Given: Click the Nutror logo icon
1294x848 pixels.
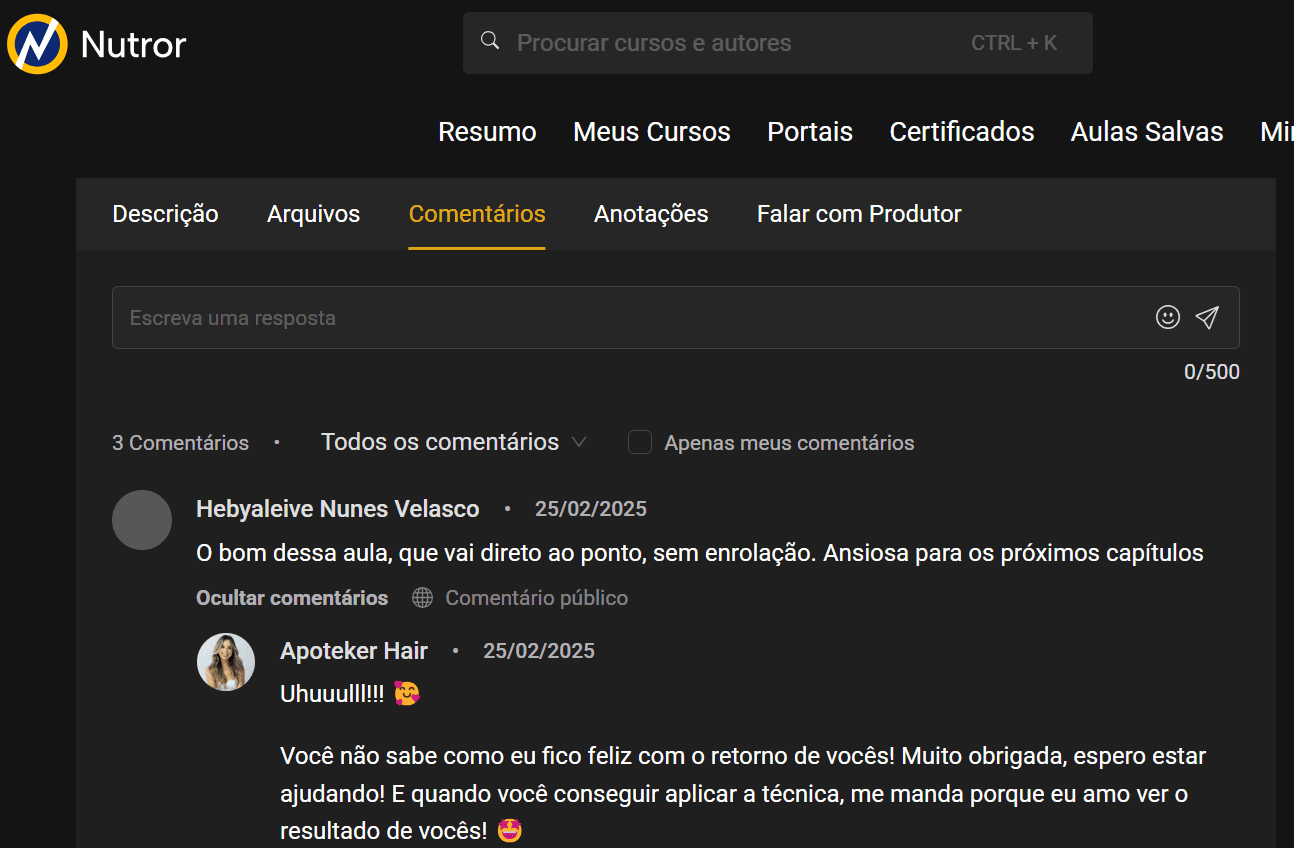Looking at the screenshot, I should tap(37, 44).
